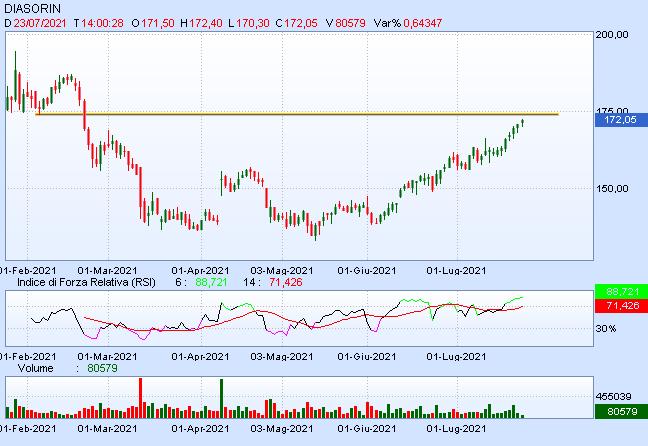The height and width of the screenshot is (446, 648).
Task: Click the RSI 6-period value 88,721 in label row
Action: (x=212, y=282)
